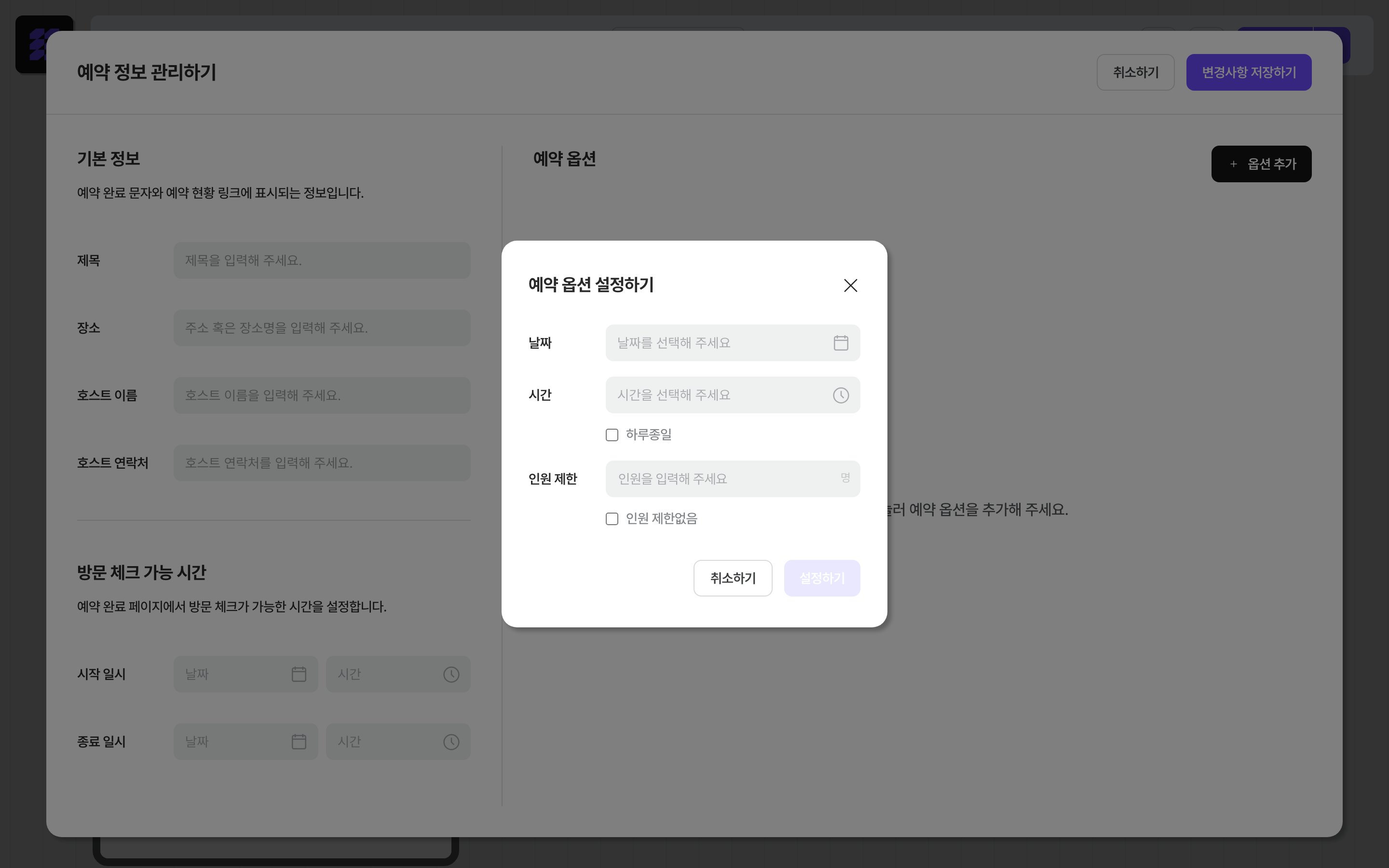Select the 종료 일시 날짜 field
The image size is (1389, 868).
pyautogui.click(x=245, y=742)
